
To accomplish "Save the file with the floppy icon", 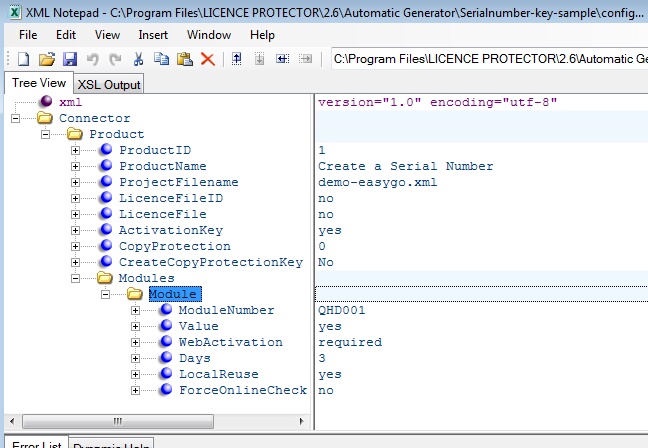I will (x=69, y=59).
